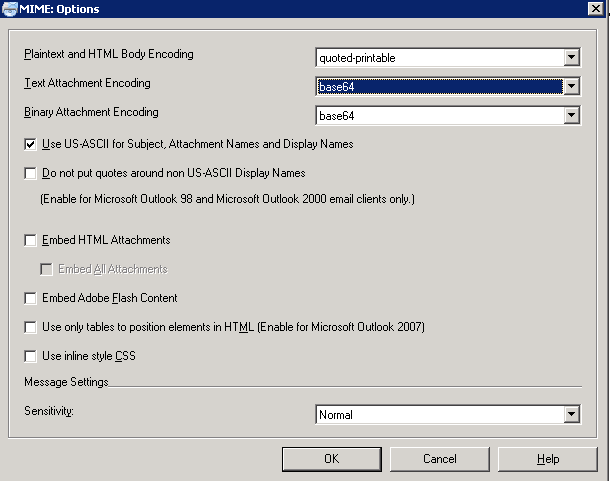This screenshot has height=481, width=610.
Task: Check Use only tables to position elements
Action: [x=31, y=328]
